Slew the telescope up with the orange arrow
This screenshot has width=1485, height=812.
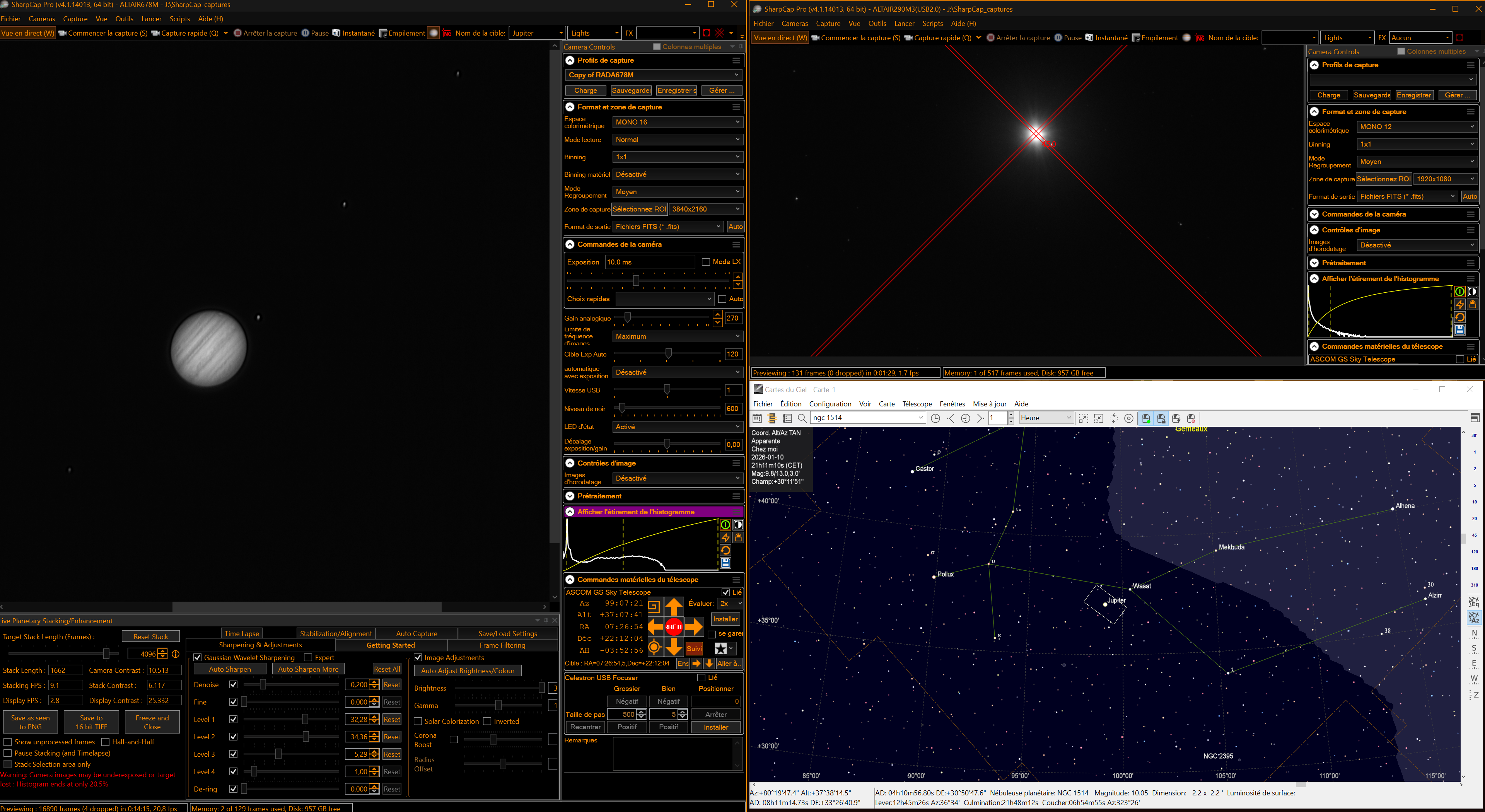click(673, 607)
